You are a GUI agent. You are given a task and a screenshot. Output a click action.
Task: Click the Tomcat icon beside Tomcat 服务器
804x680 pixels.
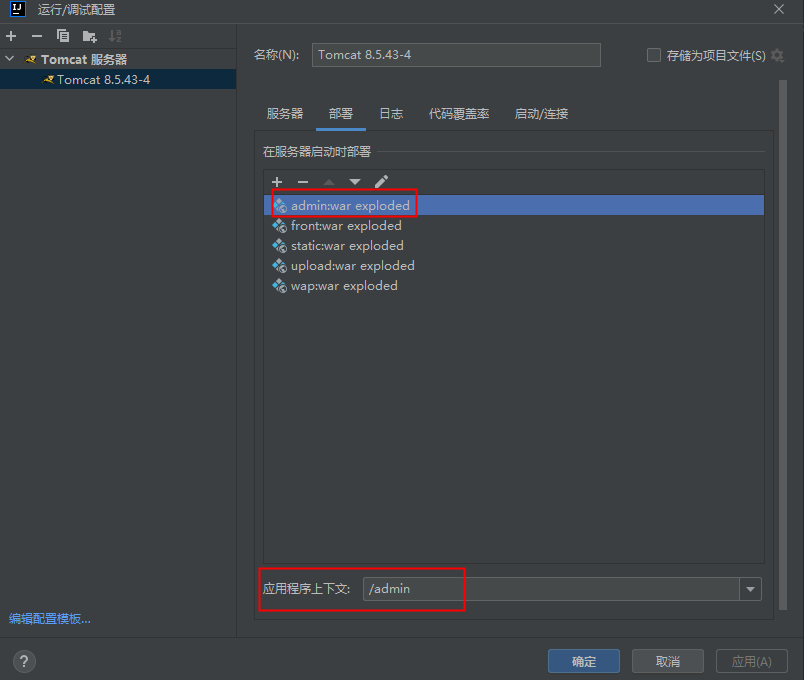[31, 59]
